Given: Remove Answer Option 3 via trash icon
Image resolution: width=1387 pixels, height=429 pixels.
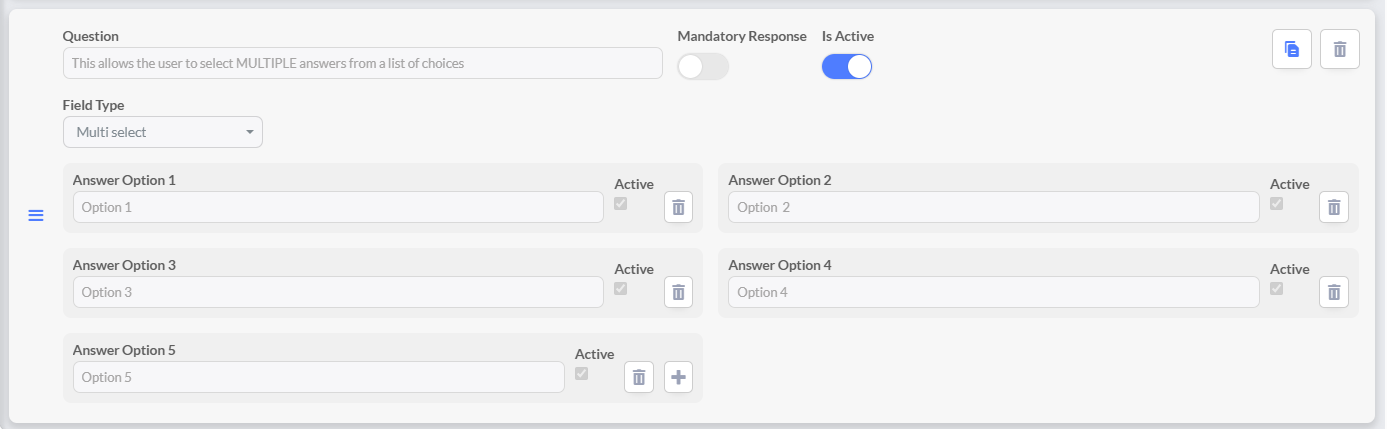Looking at the screenshot, I should click(678, 292).
